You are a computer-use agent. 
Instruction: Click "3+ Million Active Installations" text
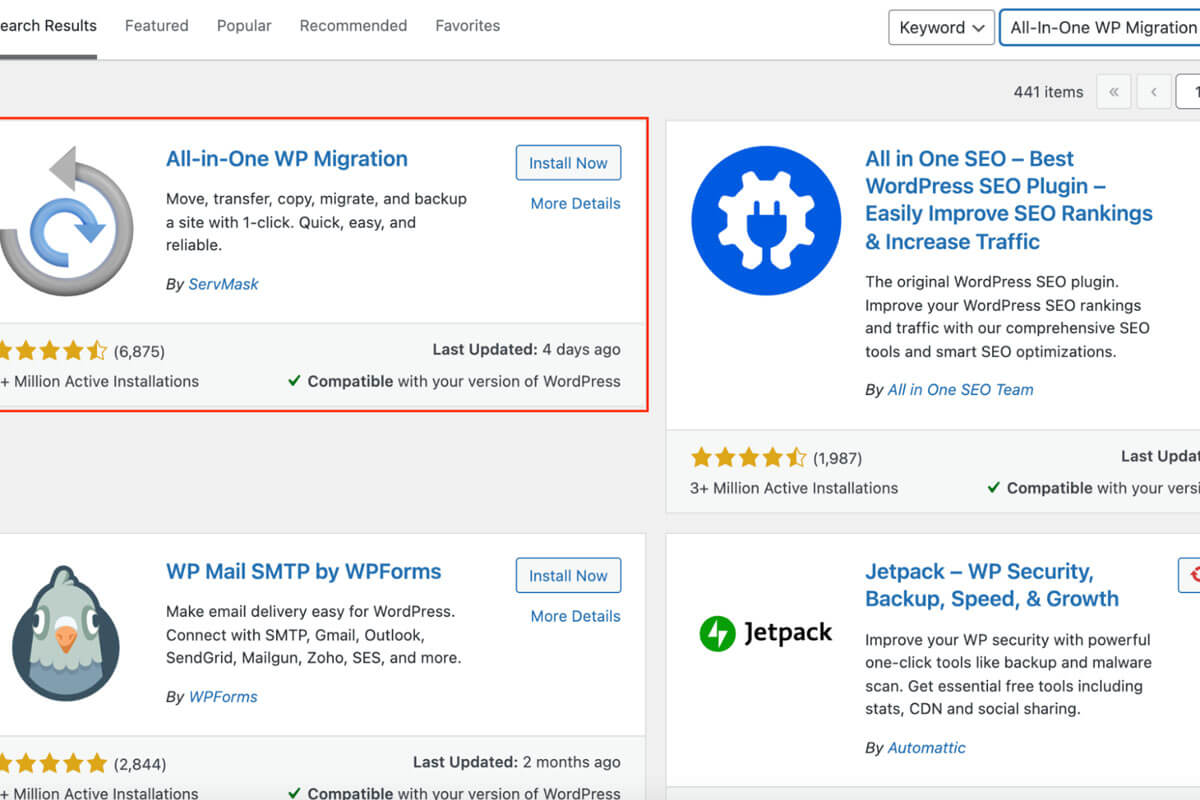794,489
